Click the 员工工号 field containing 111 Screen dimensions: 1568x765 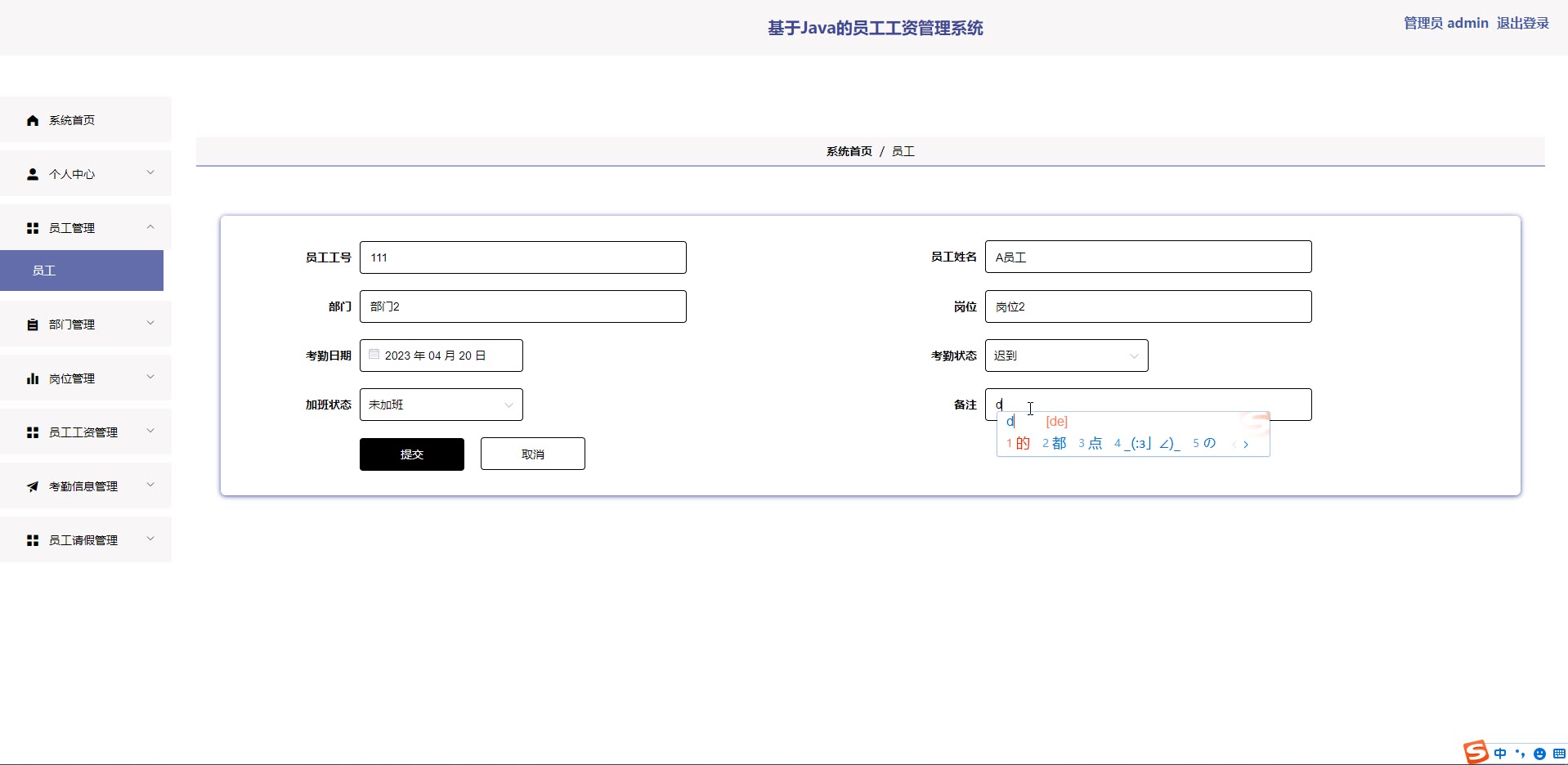click(x=523, y=257)
